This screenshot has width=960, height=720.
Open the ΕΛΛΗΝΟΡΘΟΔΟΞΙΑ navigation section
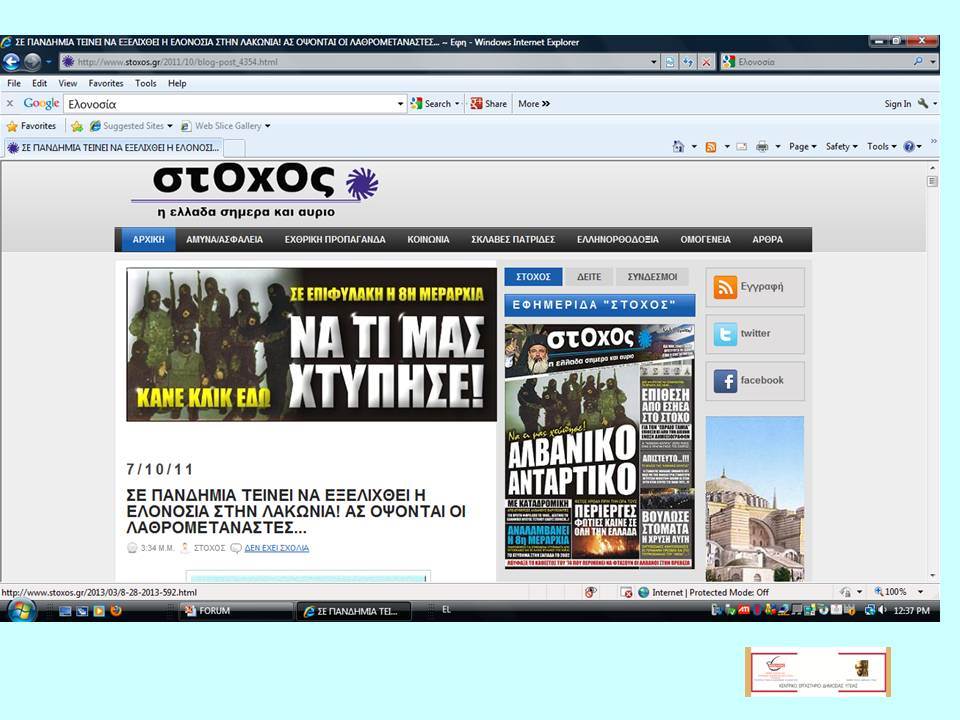click(x=617, y=239)
